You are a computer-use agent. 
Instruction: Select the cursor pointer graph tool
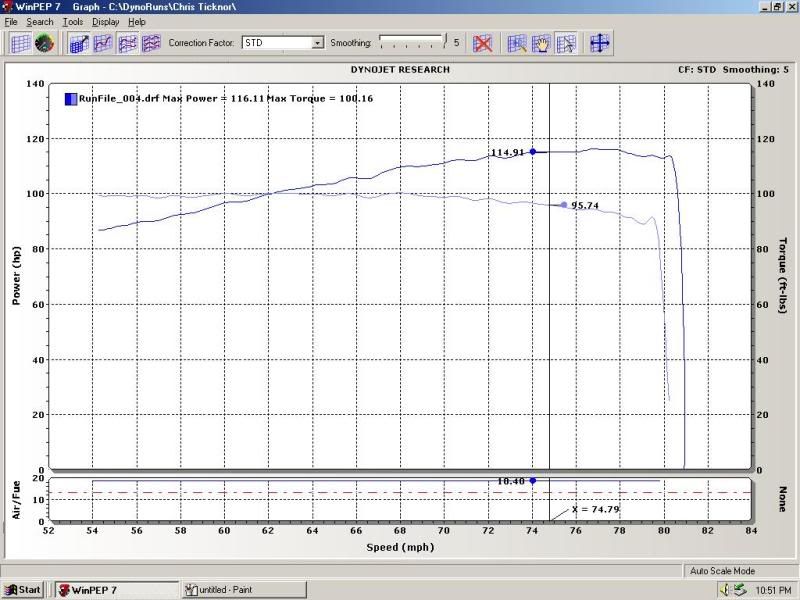point(566,43)
